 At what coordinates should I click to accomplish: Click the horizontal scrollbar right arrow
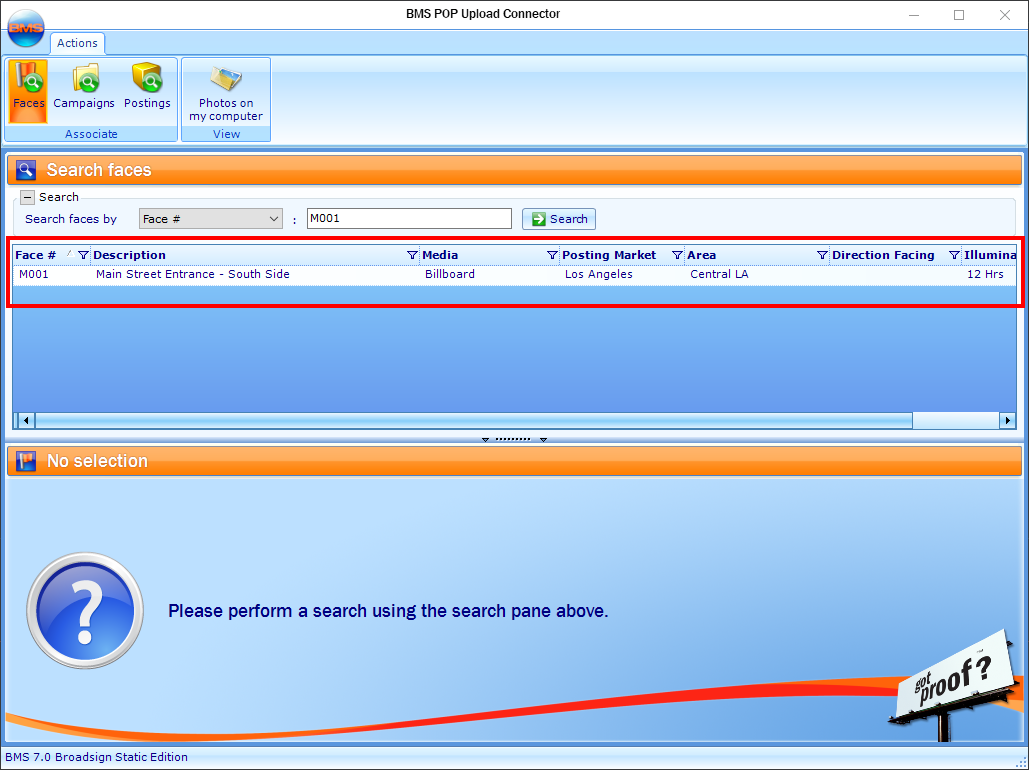1008,420
